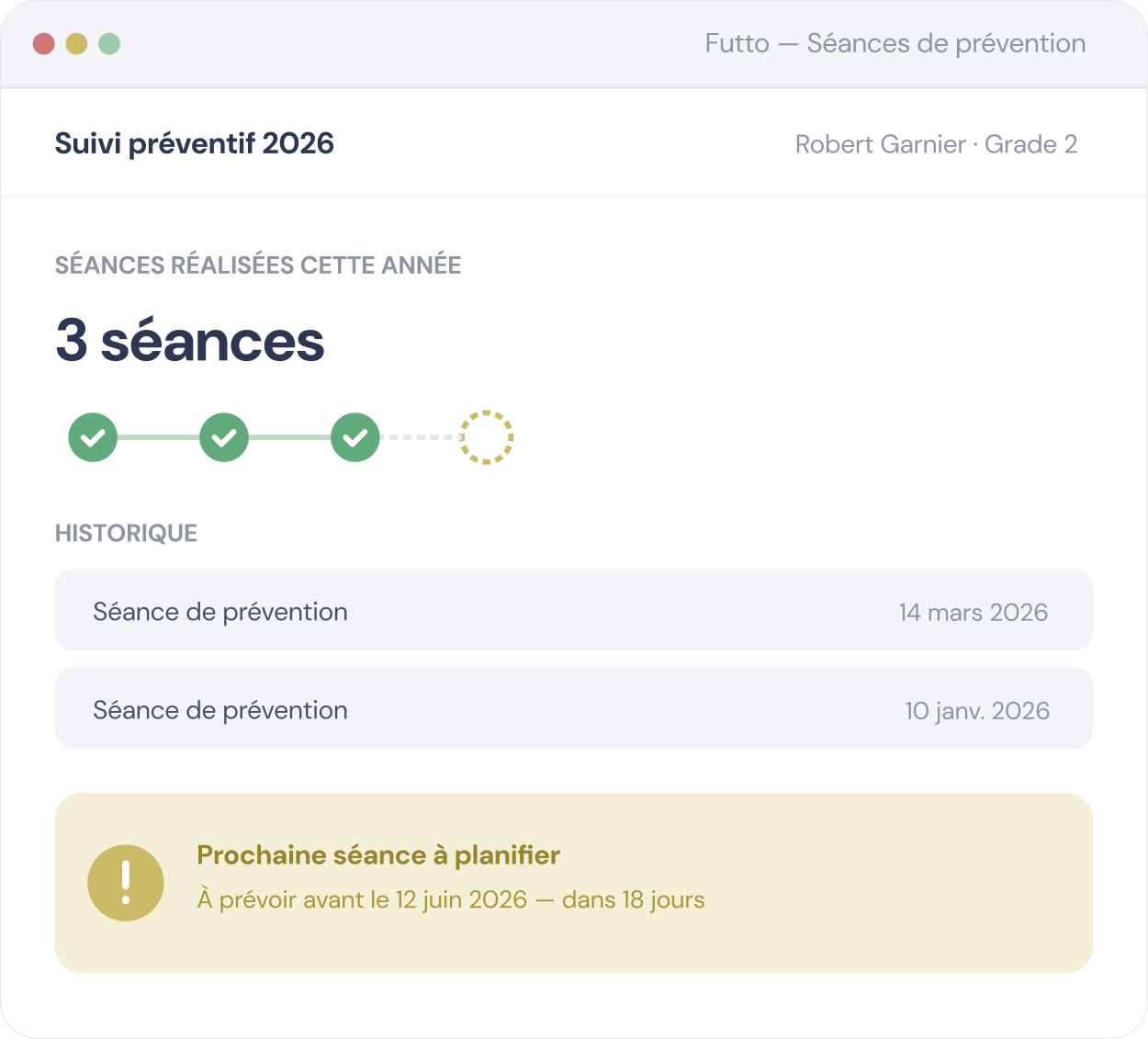The image size is (1148, 1039).
Task: Click Robert Garnier · Grade 2 label
Action: click(x=936, y=144)
